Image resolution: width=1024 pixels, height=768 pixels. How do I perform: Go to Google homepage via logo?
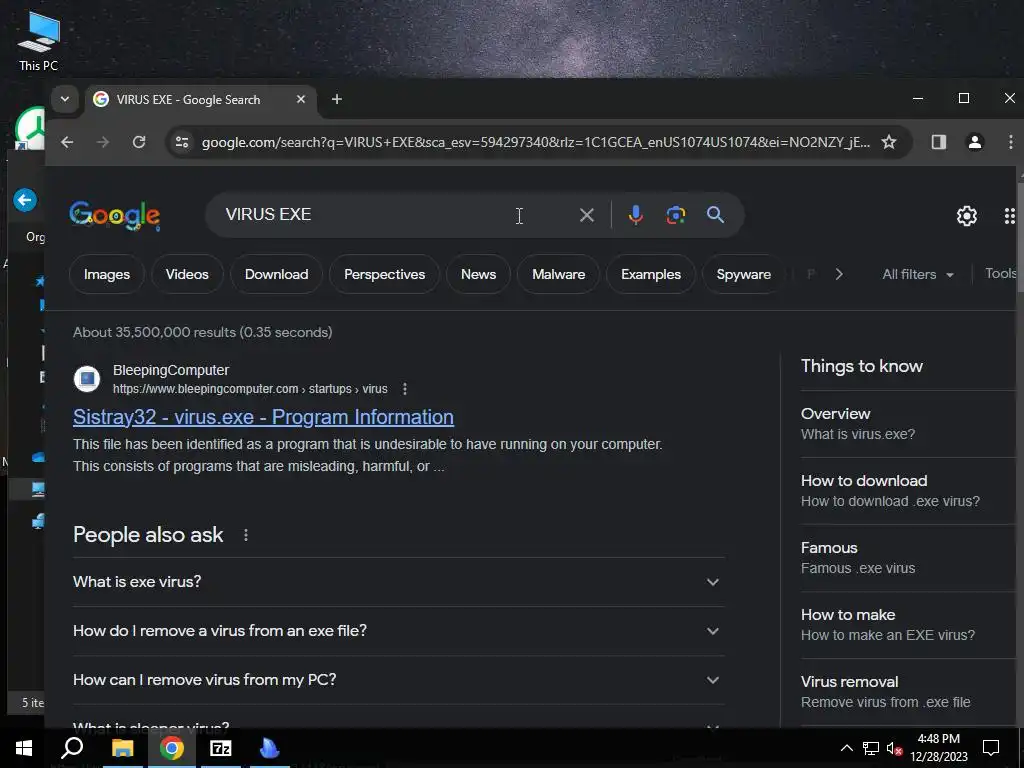115,215
